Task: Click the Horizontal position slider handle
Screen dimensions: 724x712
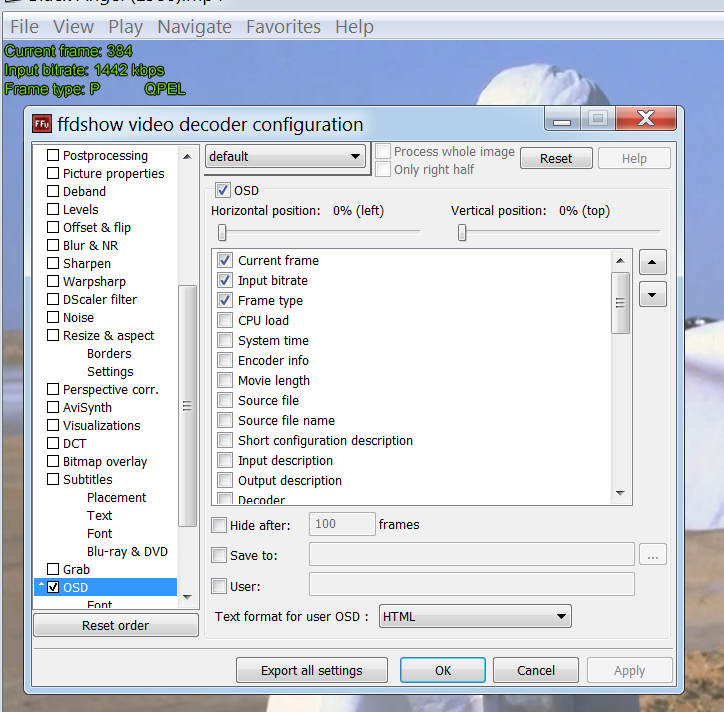Action: (222, 232)
